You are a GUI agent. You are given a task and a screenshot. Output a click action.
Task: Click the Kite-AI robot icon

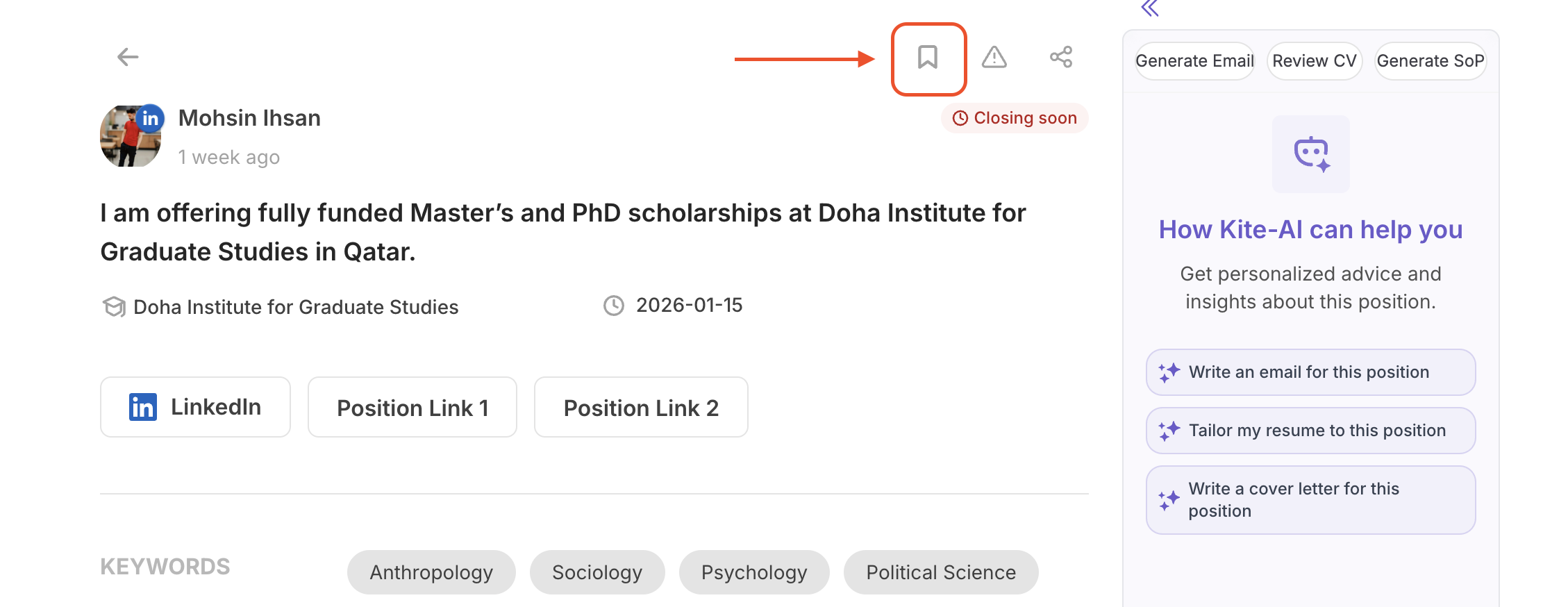click(x=1311, y=154)
